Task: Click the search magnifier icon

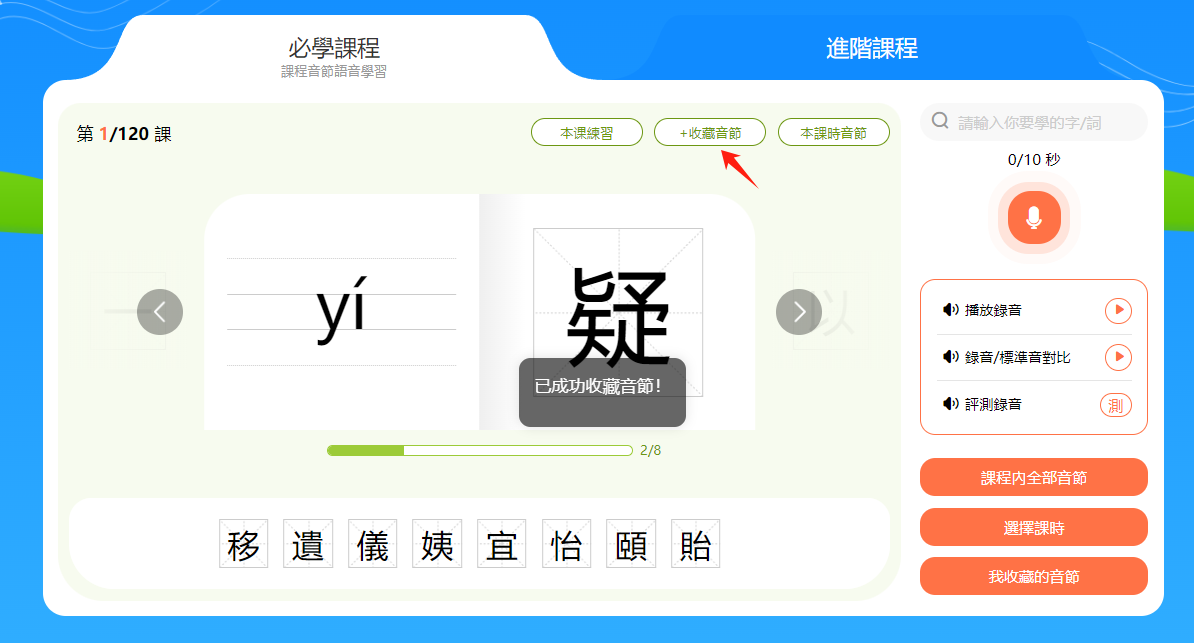Action: [x=940, y=122]
